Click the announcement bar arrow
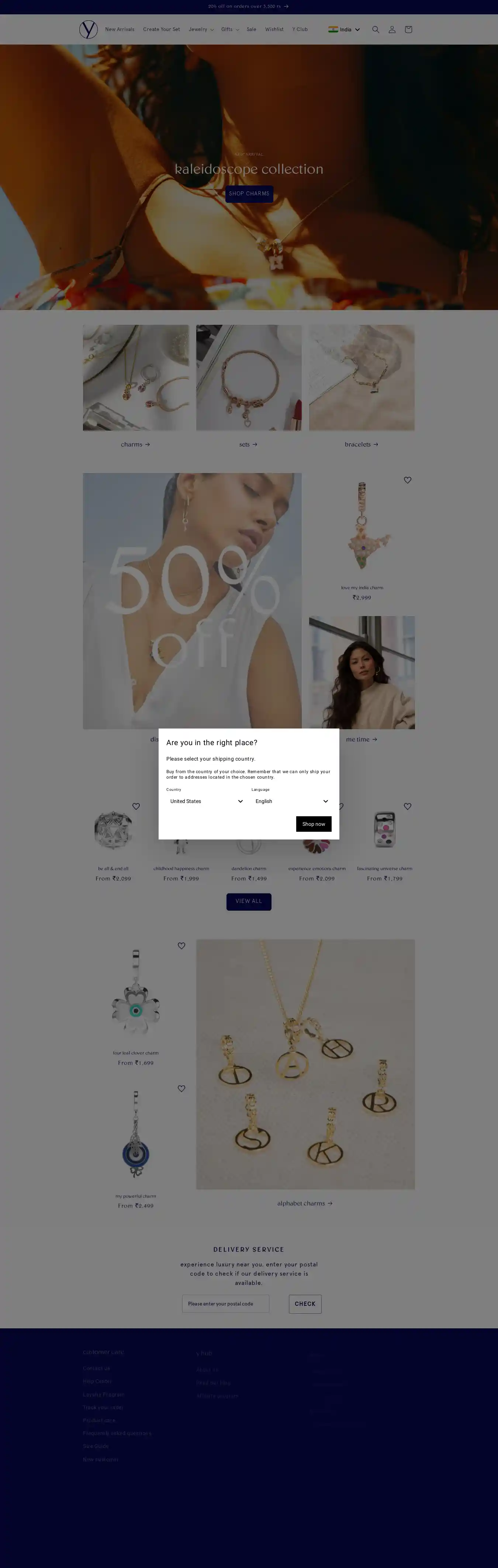The image size is (498, 1568). pos(286,6)
